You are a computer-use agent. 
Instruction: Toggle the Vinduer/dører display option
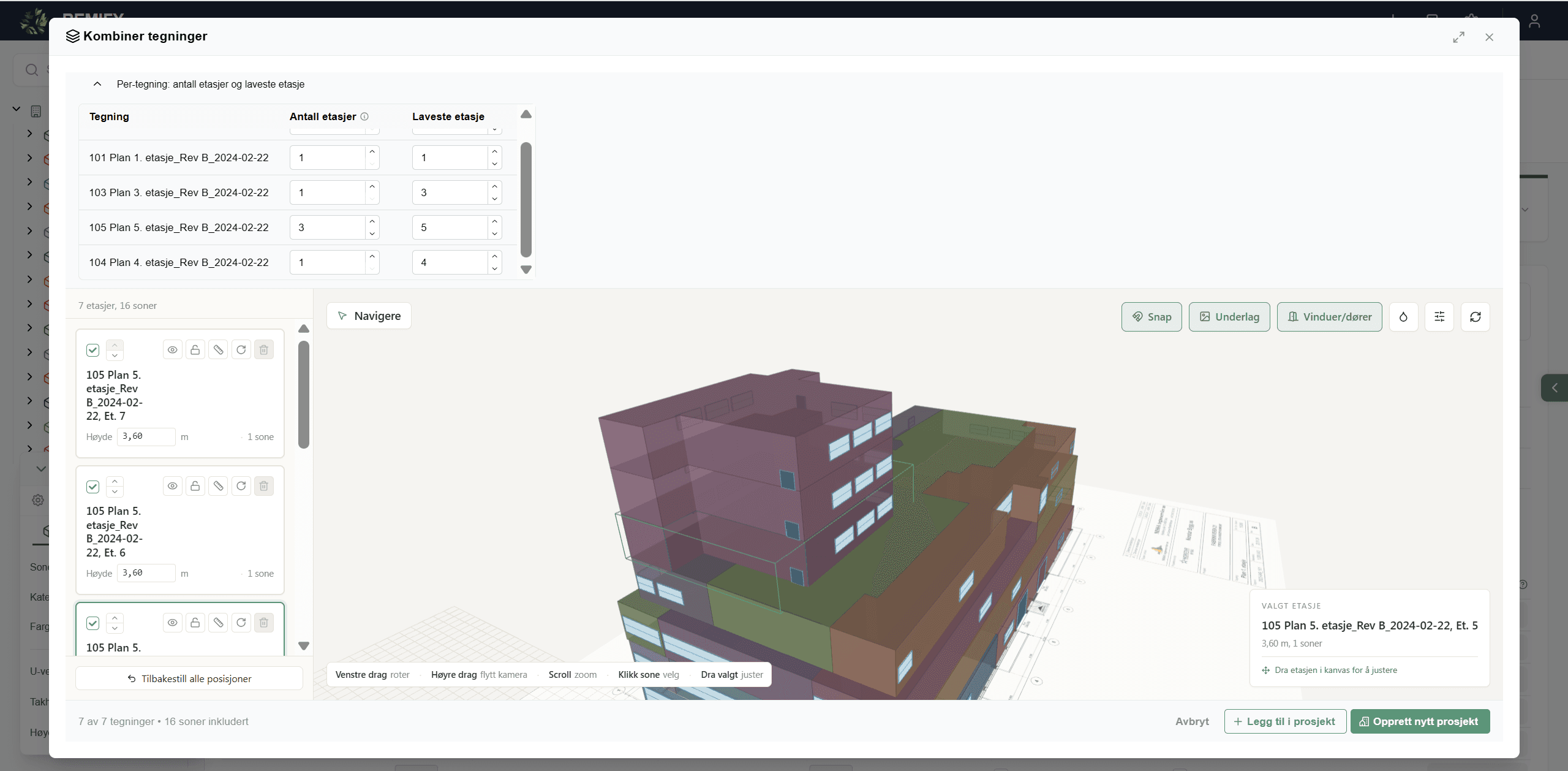(x=1329, y=317)
